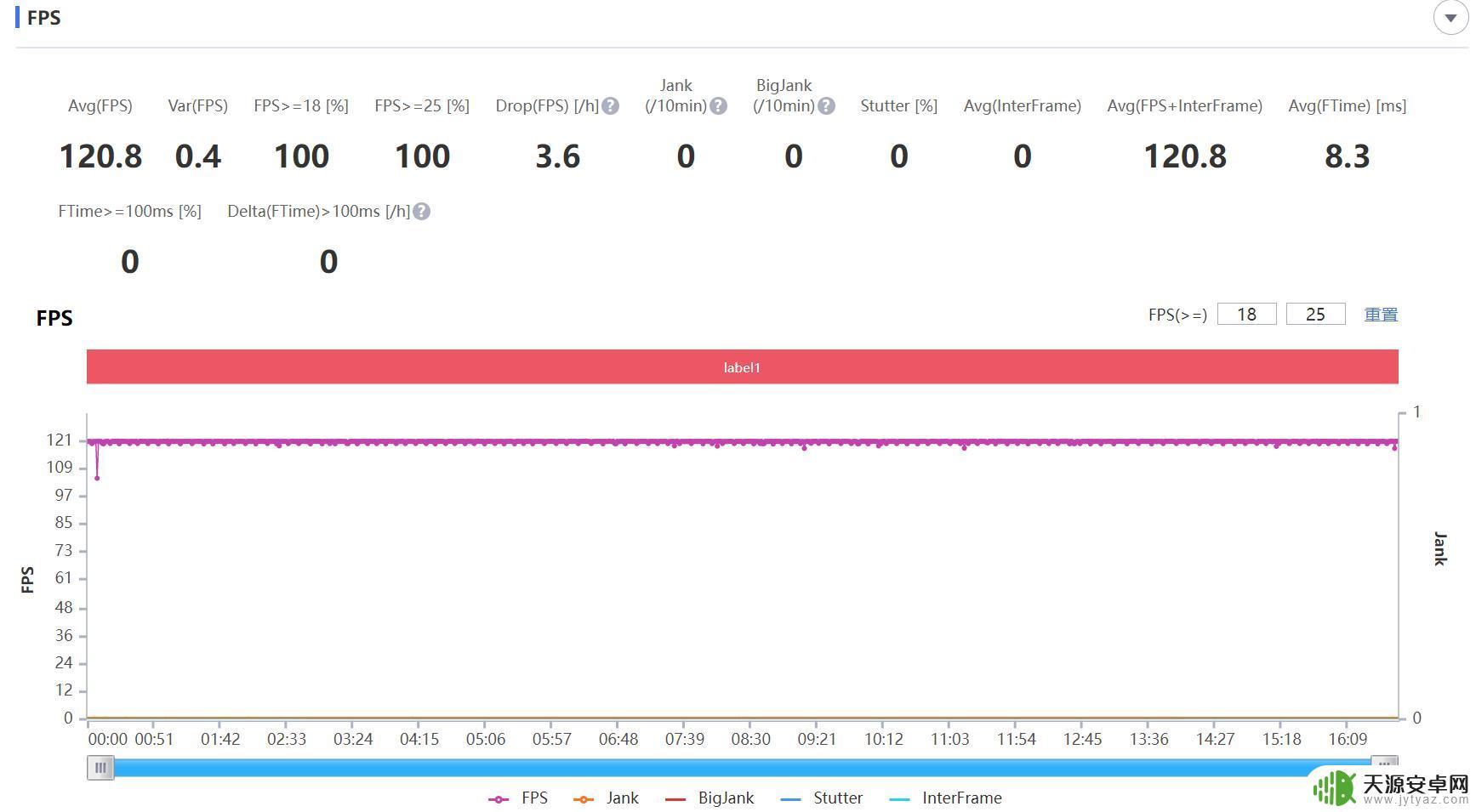The height and width of the screenshot is (812, 1476).
Task: Click the FPS threshold field showing 18
Action: (1246, 315)
